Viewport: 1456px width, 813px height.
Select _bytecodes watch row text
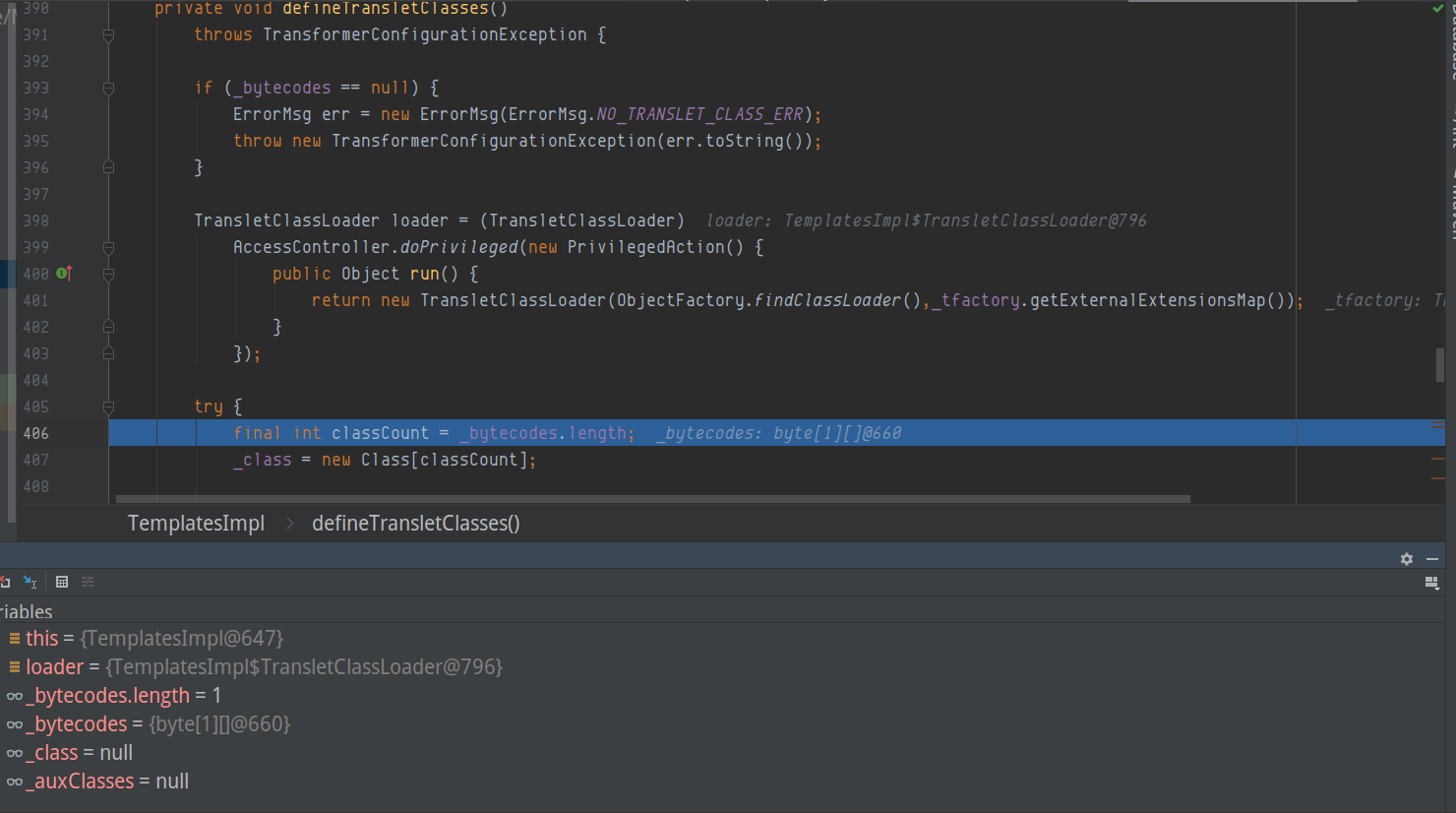tap(157, 724)
